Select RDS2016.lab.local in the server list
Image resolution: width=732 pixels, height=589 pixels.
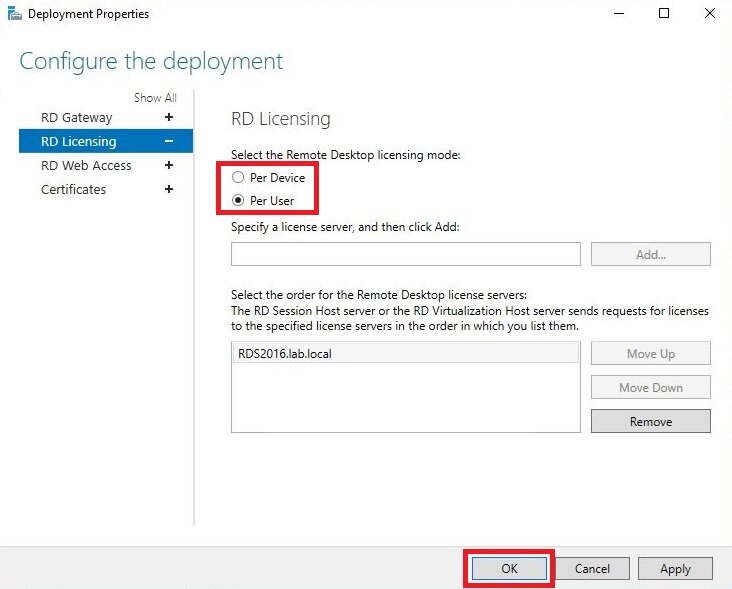405,353
